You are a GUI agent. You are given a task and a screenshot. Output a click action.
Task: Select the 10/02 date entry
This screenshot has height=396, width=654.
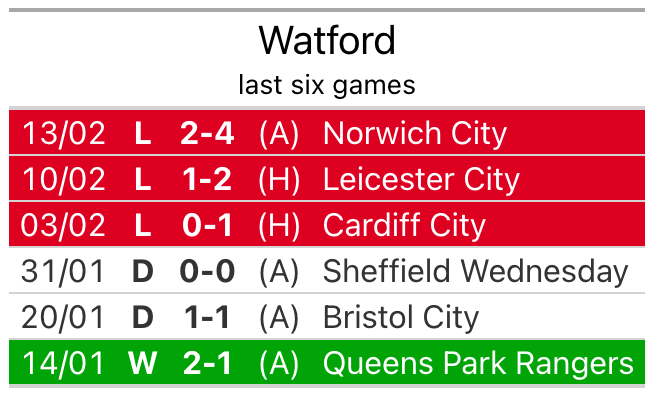tap(63, 179)
